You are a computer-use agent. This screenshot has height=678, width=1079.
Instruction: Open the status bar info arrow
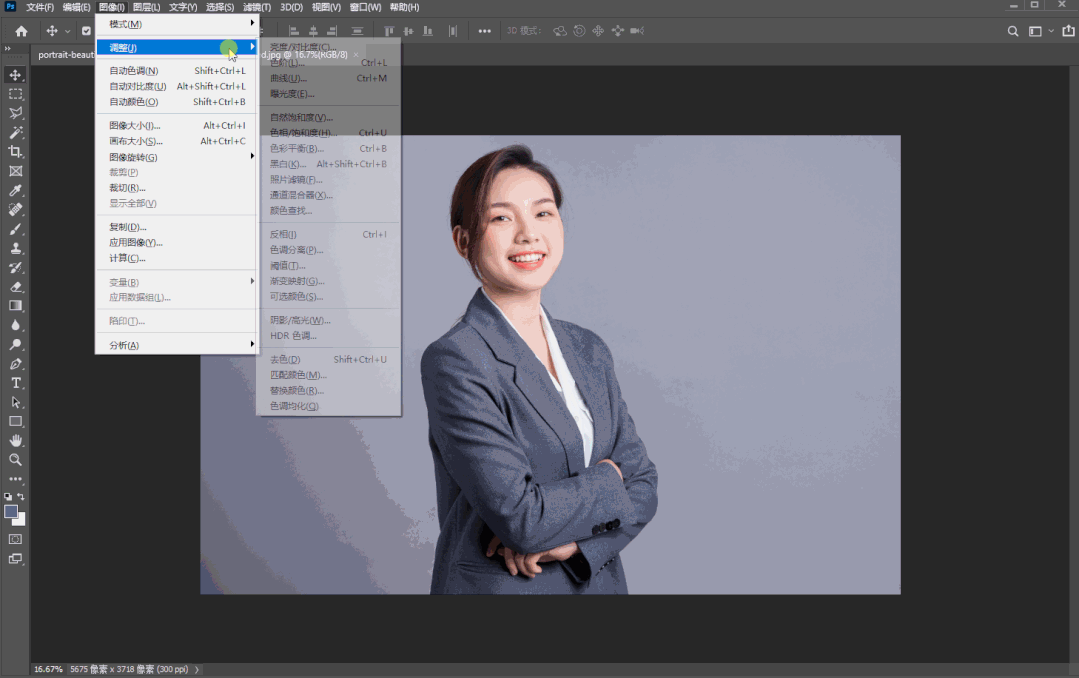pyautogui.click(x=197, y=669)
